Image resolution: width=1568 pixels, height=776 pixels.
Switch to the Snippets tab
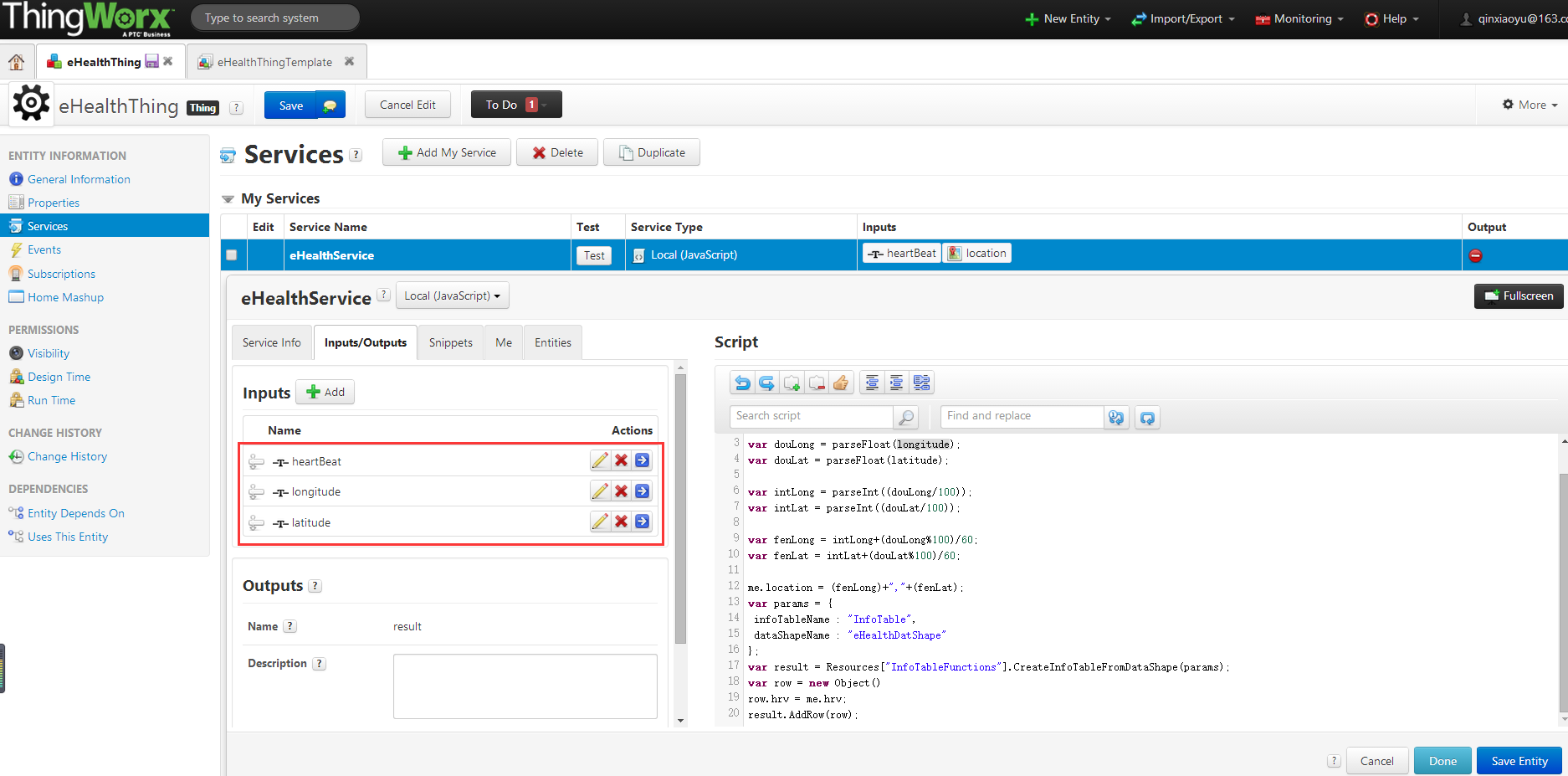click(x=451, y=342)
